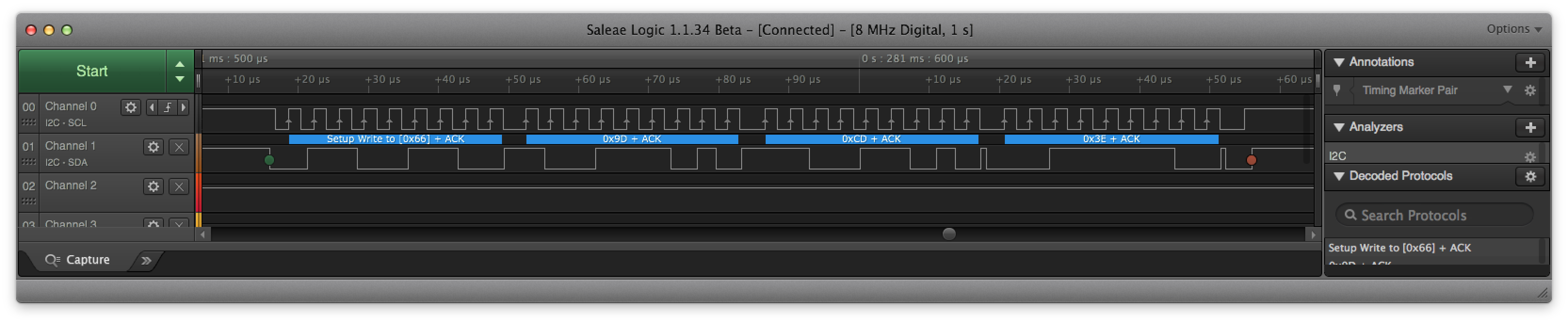Set rising edge trigger on Channel 0
Viewport: 1568px width, 323px height.
167,108
